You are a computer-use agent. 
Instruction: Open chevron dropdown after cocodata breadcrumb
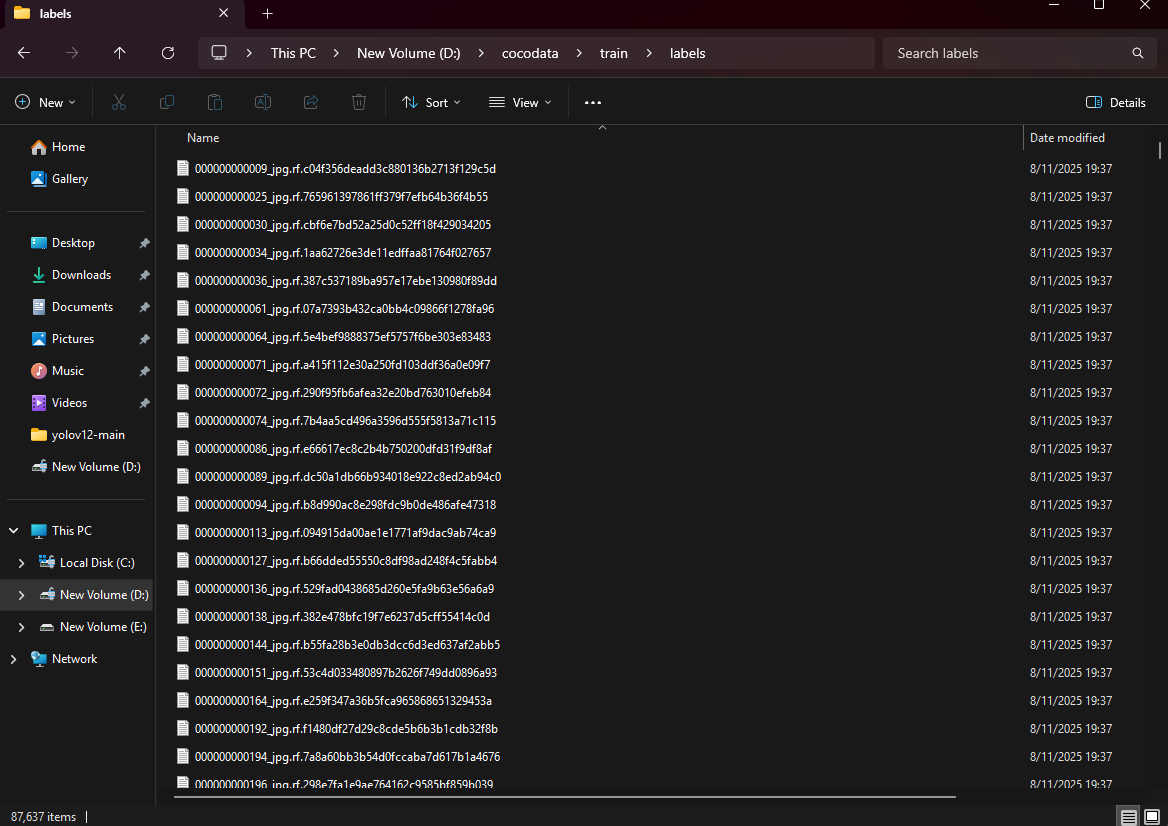point(579,53)
